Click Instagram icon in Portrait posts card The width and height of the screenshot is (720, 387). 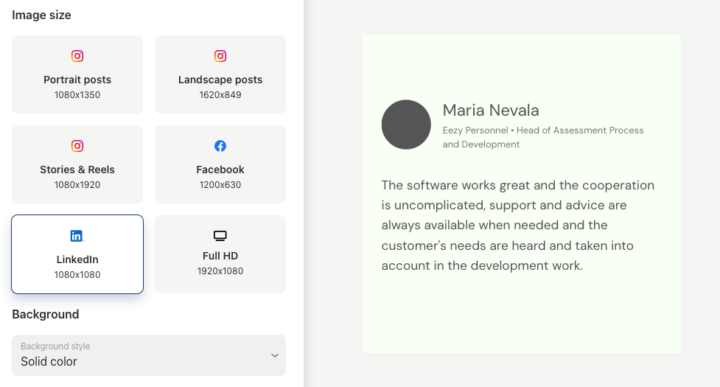[x=77, y=56]
